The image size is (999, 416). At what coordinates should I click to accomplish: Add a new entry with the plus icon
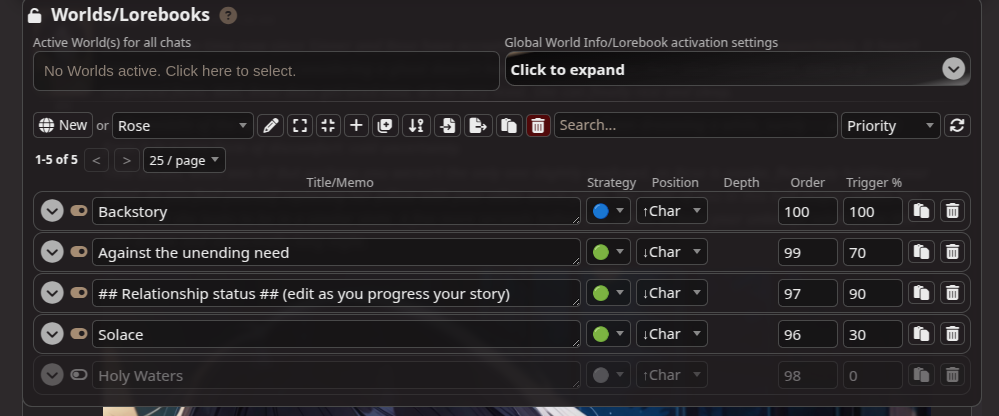pos(357,126)
